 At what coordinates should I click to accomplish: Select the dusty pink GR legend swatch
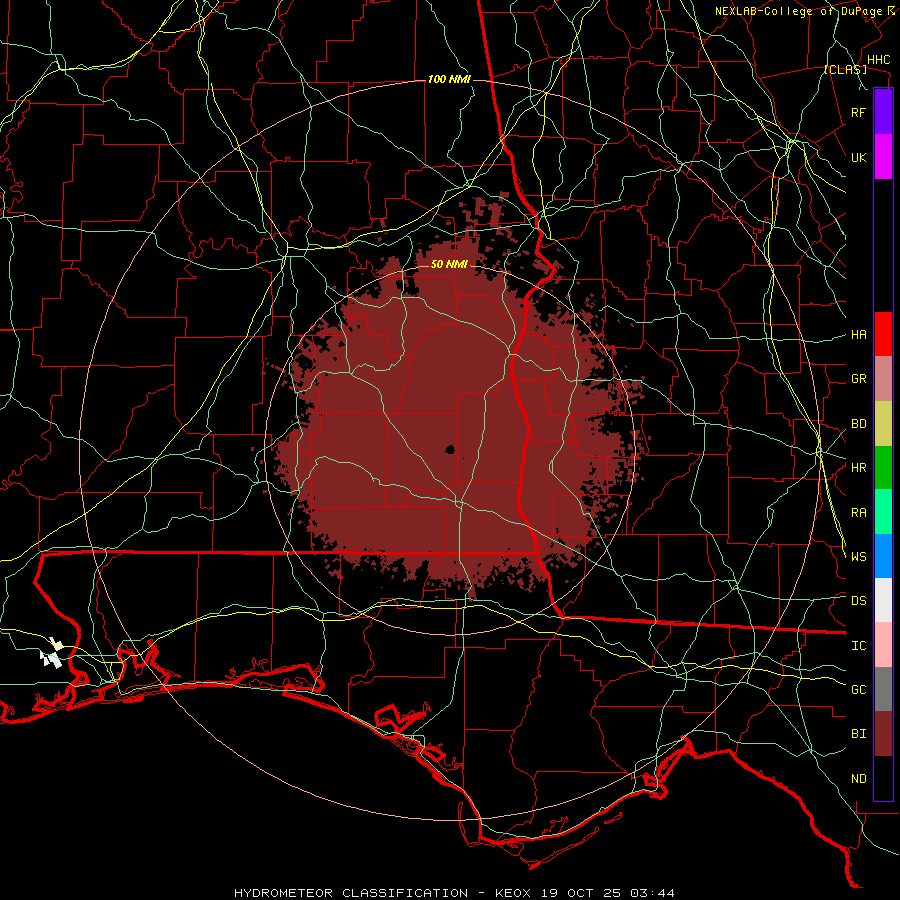(883, 378)
